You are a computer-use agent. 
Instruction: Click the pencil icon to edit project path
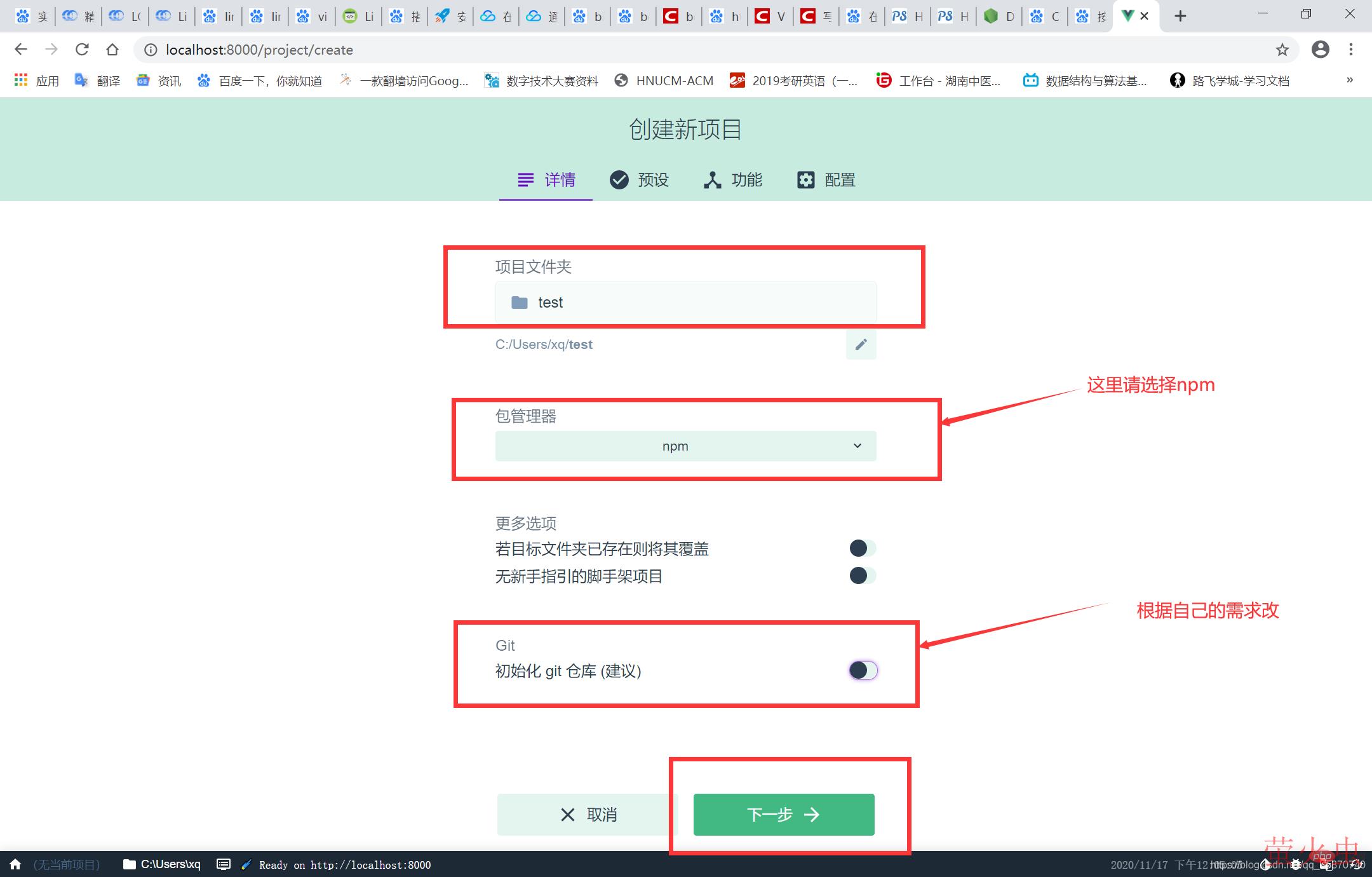(861, 344)
